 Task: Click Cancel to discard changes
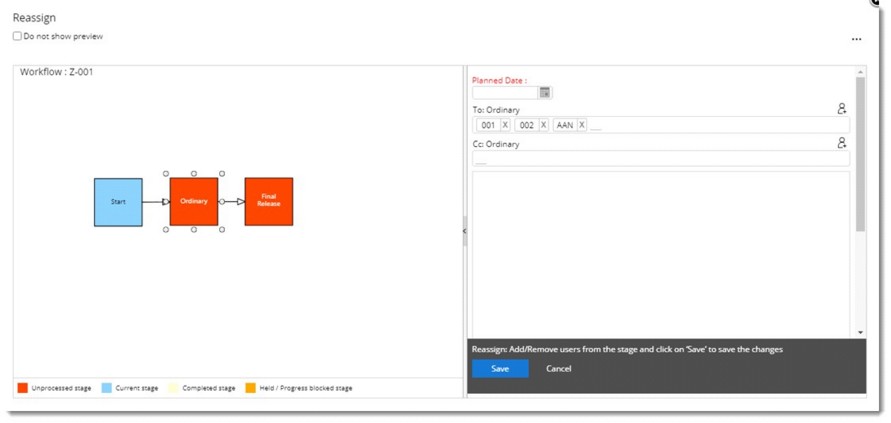click(x=558, y=369)
